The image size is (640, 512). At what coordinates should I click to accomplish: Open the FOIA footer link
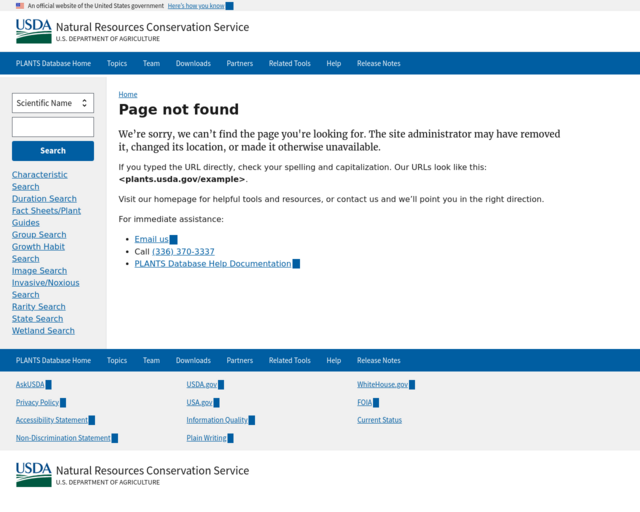coord(364,403)
